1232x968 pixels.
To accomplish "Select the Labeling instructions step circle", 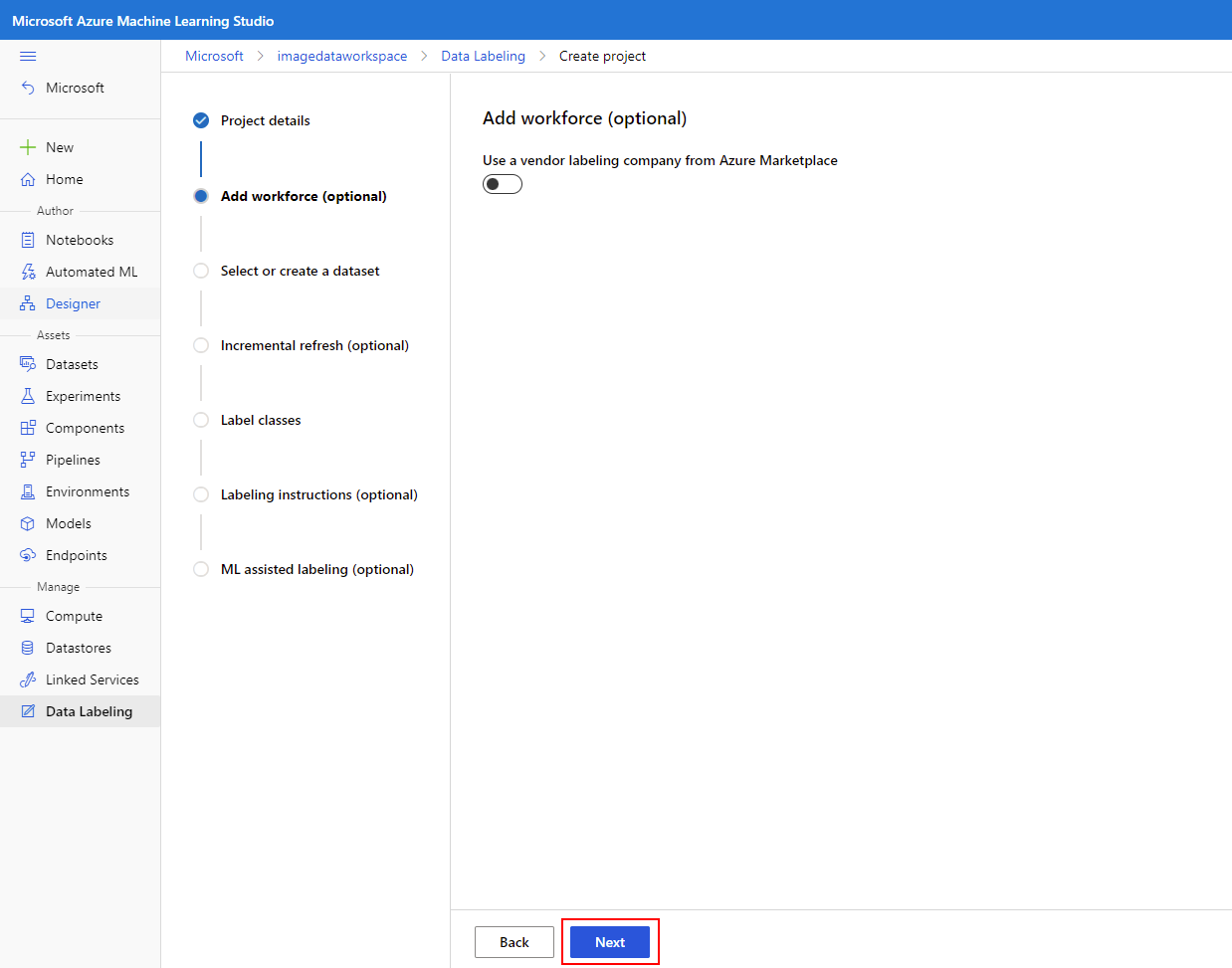I will pos(201,494).
